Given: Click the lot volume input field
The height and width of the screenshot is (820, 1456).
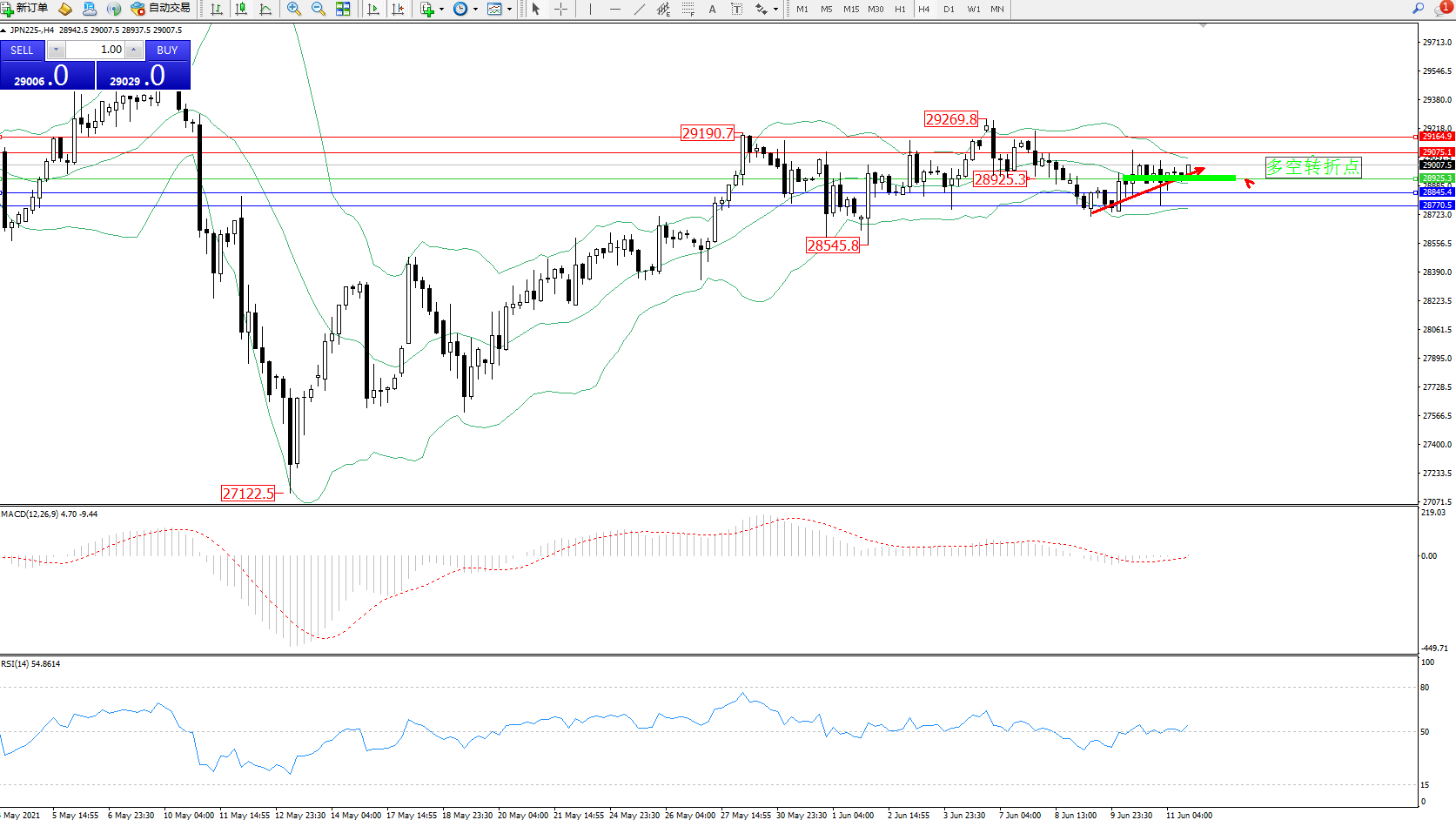Looking at the screenshot, I should (96, 50).
